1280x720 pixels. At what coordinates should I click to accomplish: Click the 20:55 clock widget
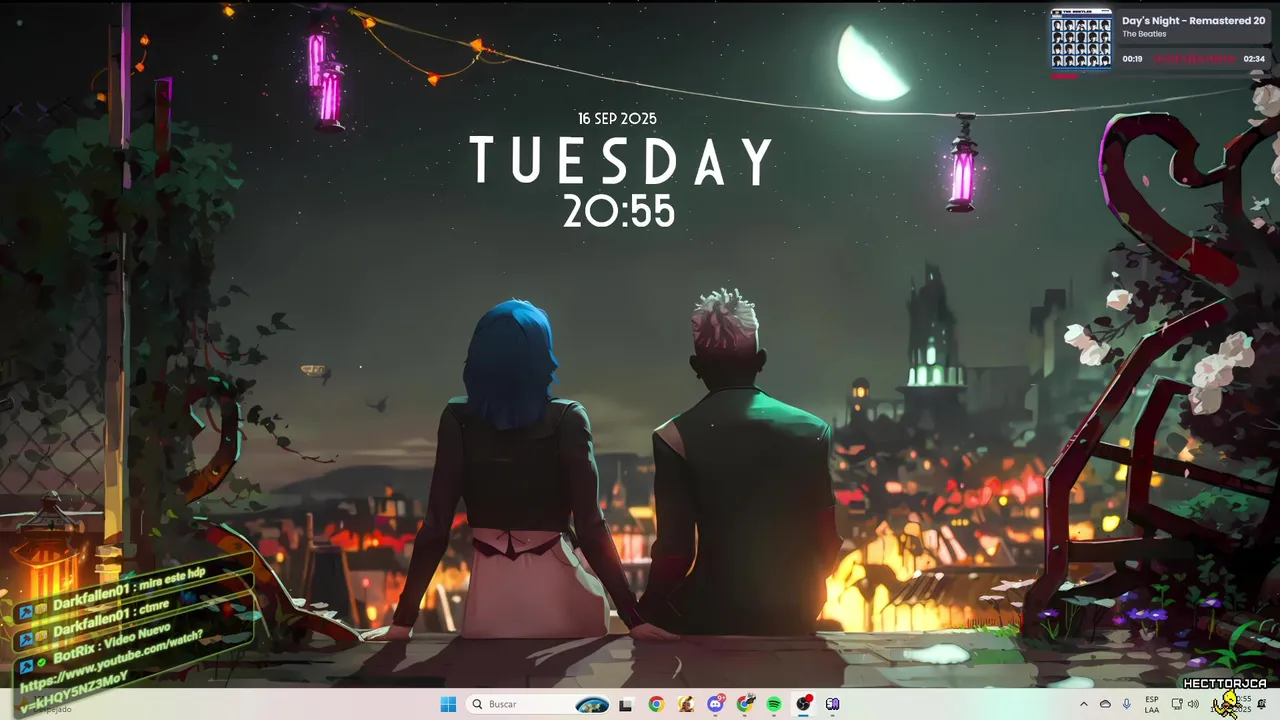coord(619,211)
